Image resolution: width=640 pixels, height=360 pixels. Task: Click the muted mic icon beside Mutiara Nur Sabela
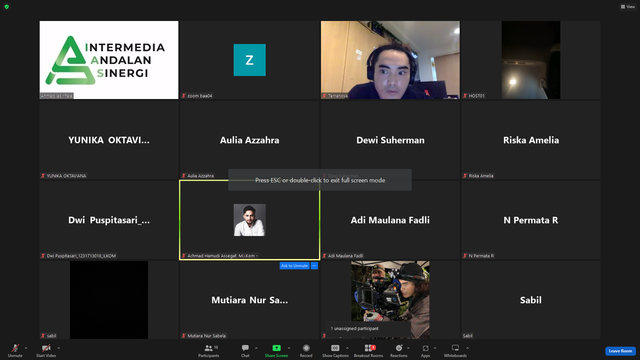pyautogui.click(x=184, y=336)
